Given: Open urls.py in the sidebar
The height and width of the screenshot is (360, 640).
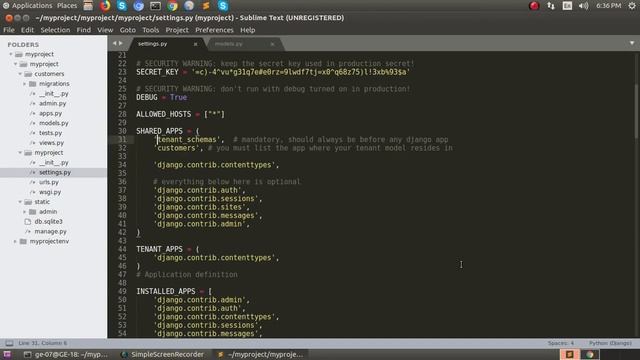Looking at the screenshot, I should [x=49, y=182].
